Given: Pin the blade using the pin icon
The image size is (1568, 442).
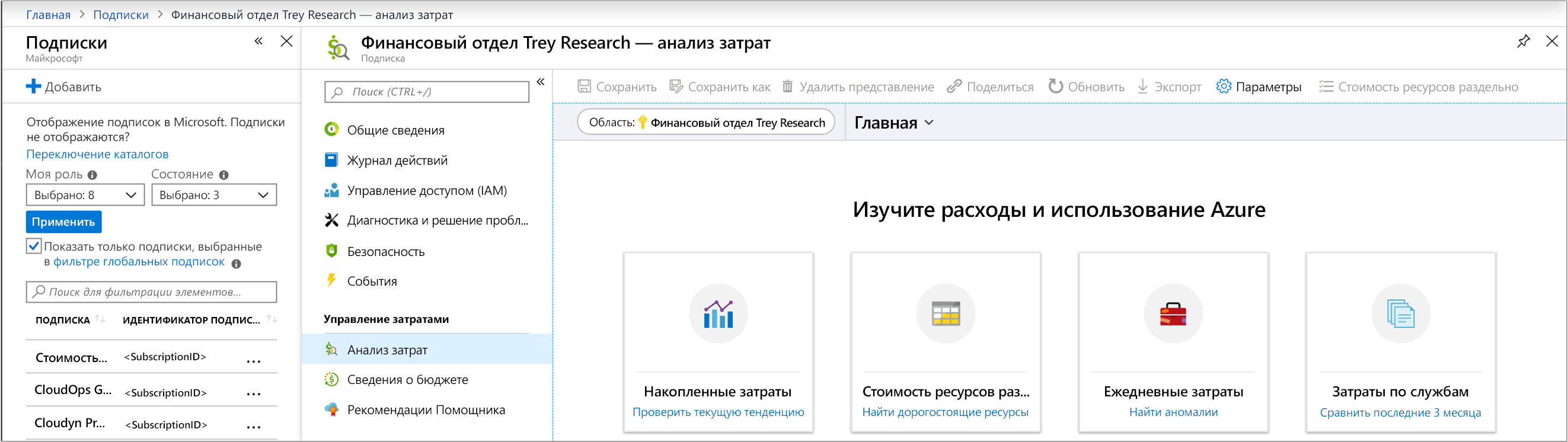Looking at the screenshot, I should pyautogui.click(x=1523, y=41).
